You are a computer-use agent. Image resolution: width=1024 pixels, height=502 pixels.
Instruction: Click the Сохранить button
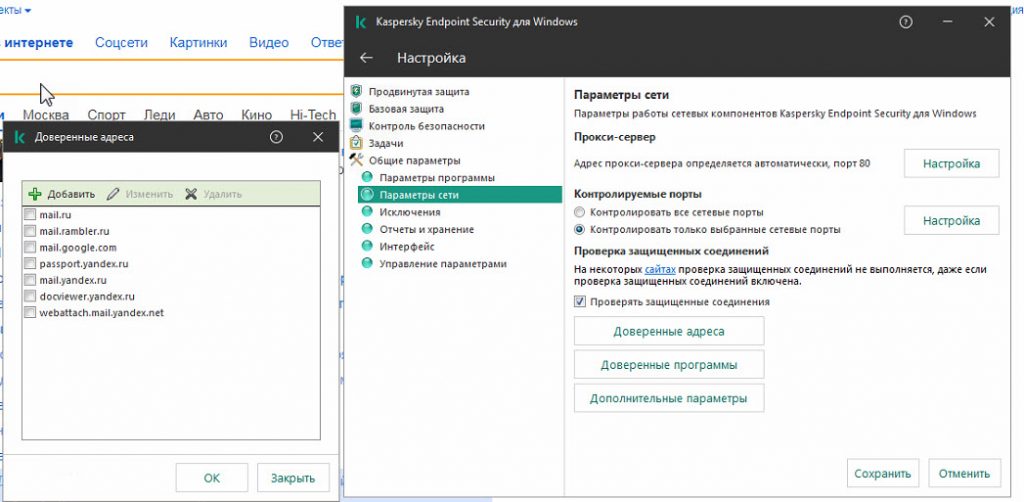(x=883, y=473)
